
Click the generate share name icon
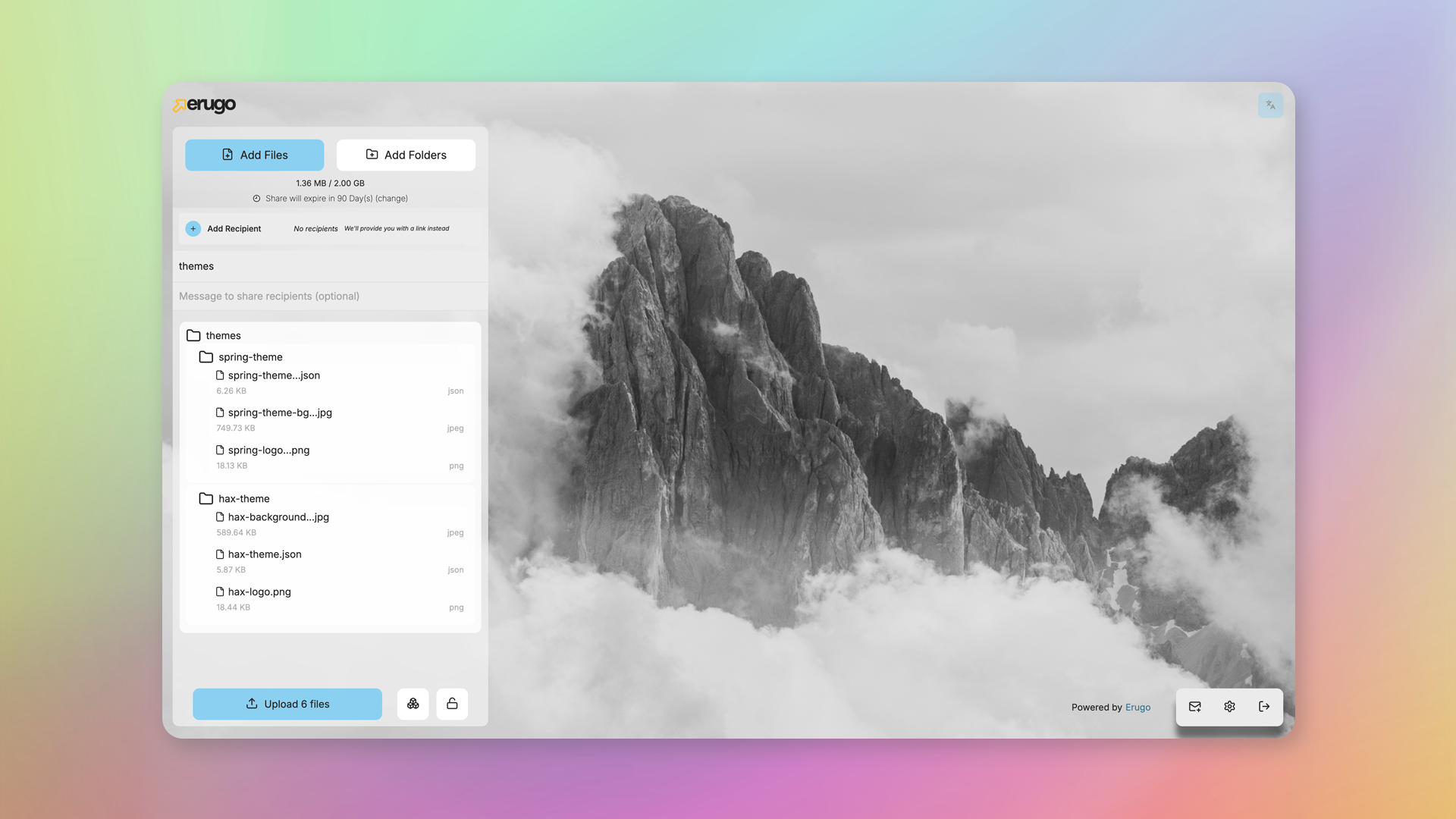(x=413, y=704)
